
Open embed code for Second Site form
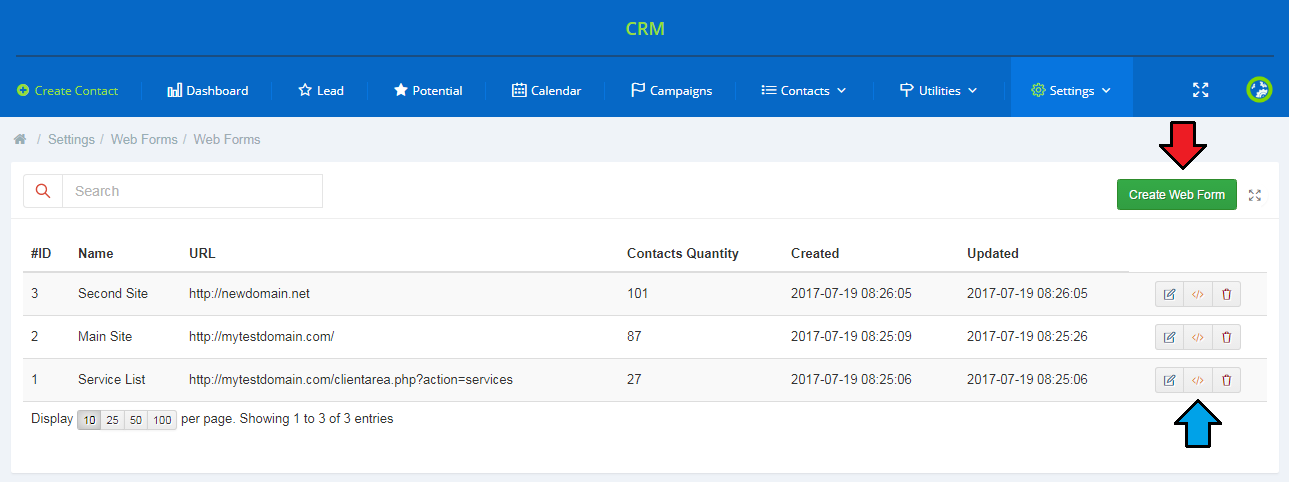[1197, 294]
